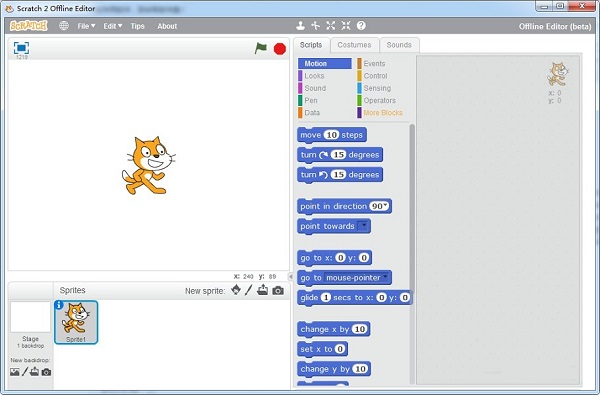Expand the point towards target dropdown
Viewport: 600px width, 395px height.
363,226
